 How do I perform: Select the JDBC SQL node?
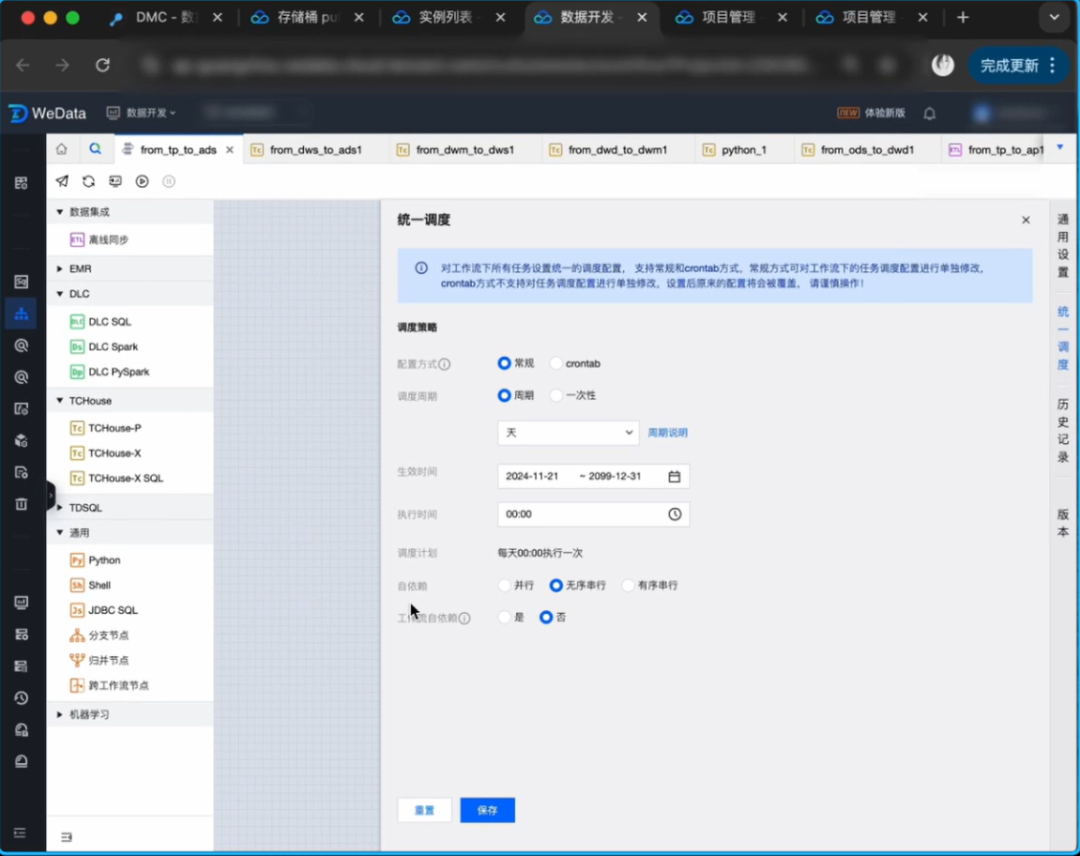pos(104,610)
